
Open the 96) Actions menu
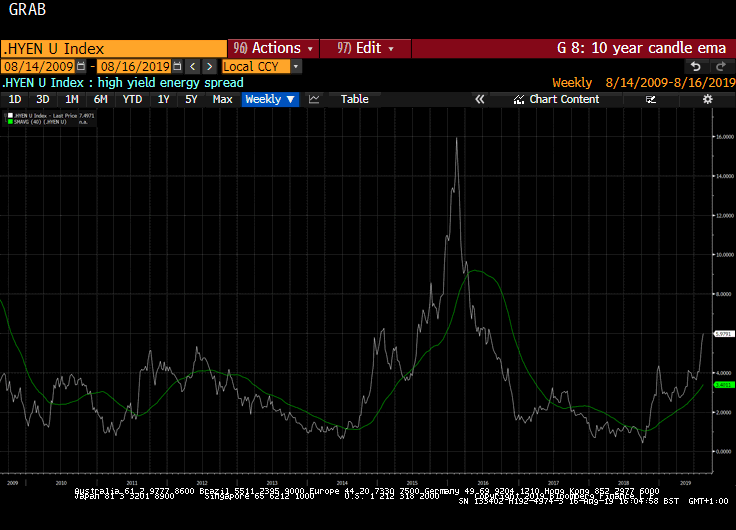click(273, 48)
